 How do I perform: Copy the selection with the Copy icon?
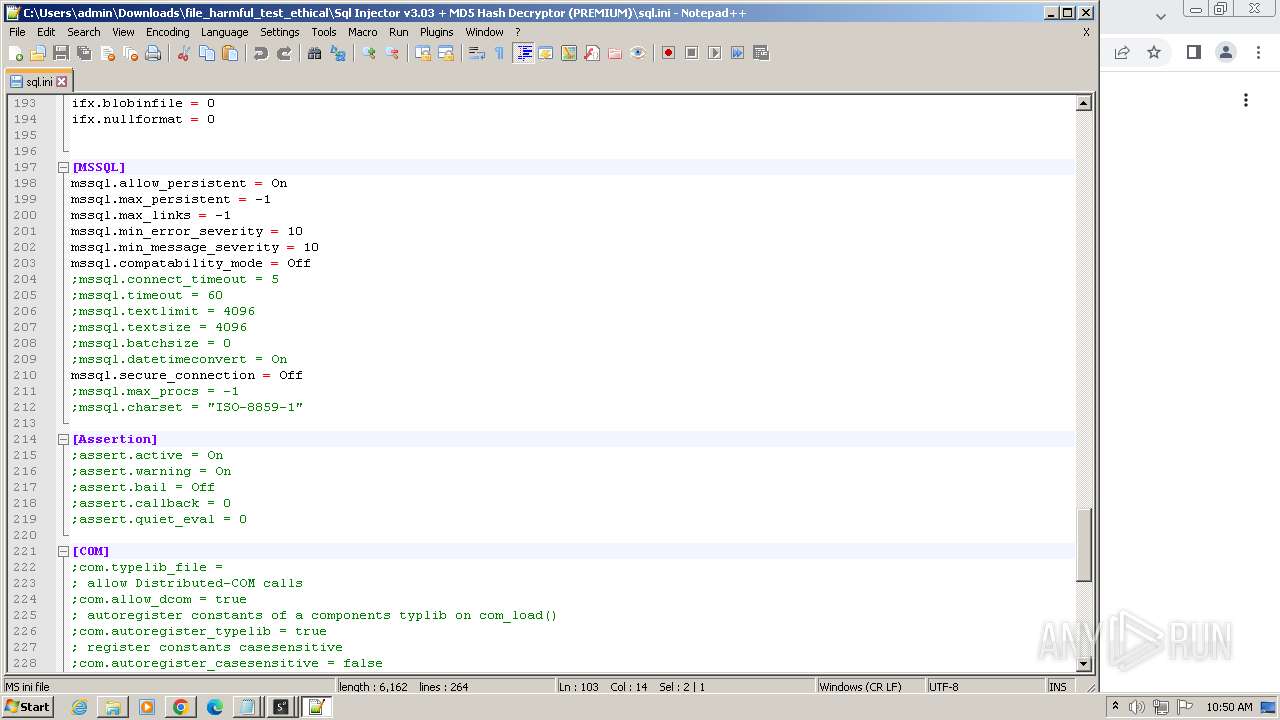click(207, 53)
